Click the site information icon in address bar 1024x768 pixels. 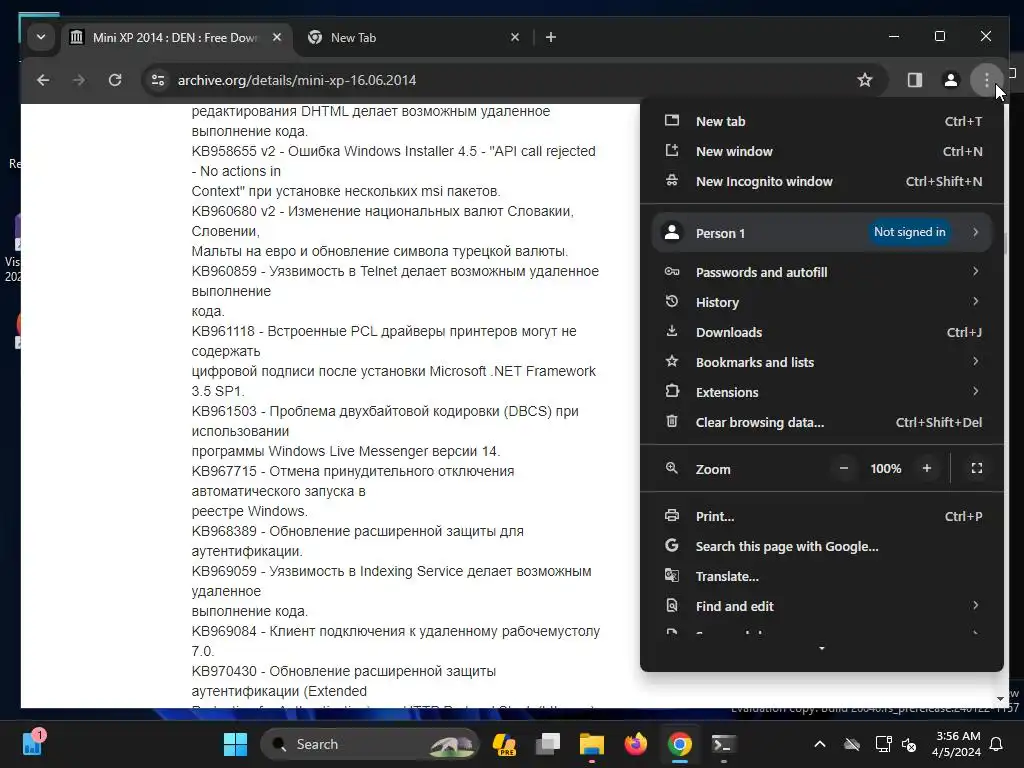pyautogui.click(x=158, y=80)
